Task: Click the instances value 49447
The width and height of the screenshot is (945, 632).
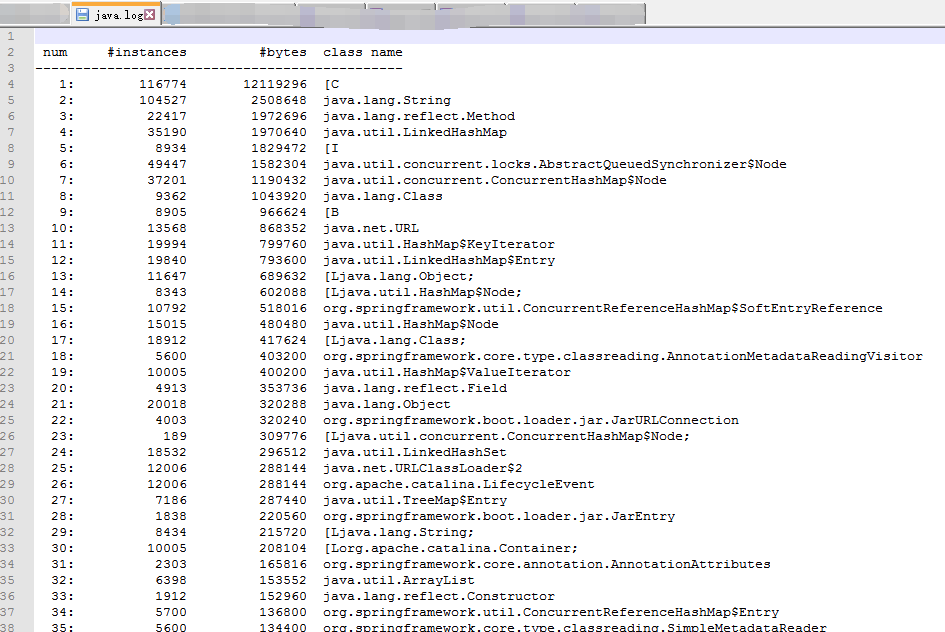Action: [x=167, y=164]
